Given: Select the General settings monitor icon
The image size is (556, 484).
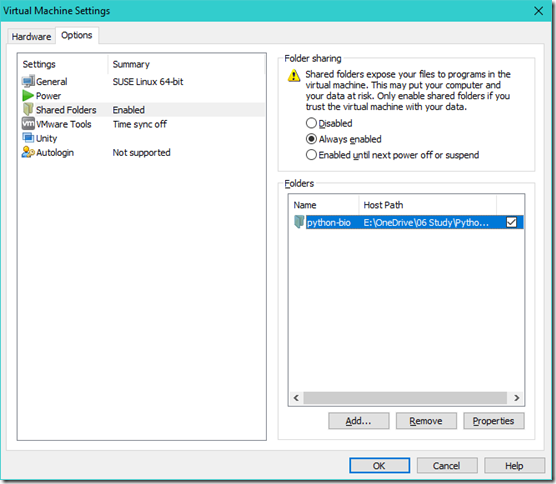Looking at the screenshot, I should (x=28, y=81).
